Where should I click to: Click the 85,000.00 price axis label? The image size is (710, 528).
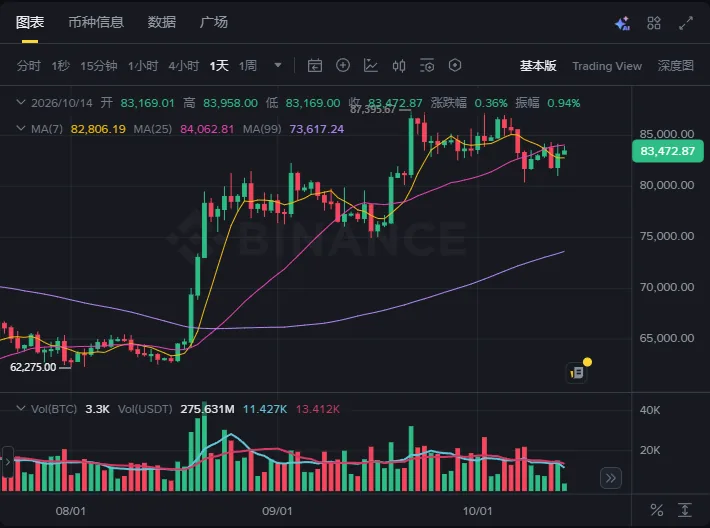point(667,134)
